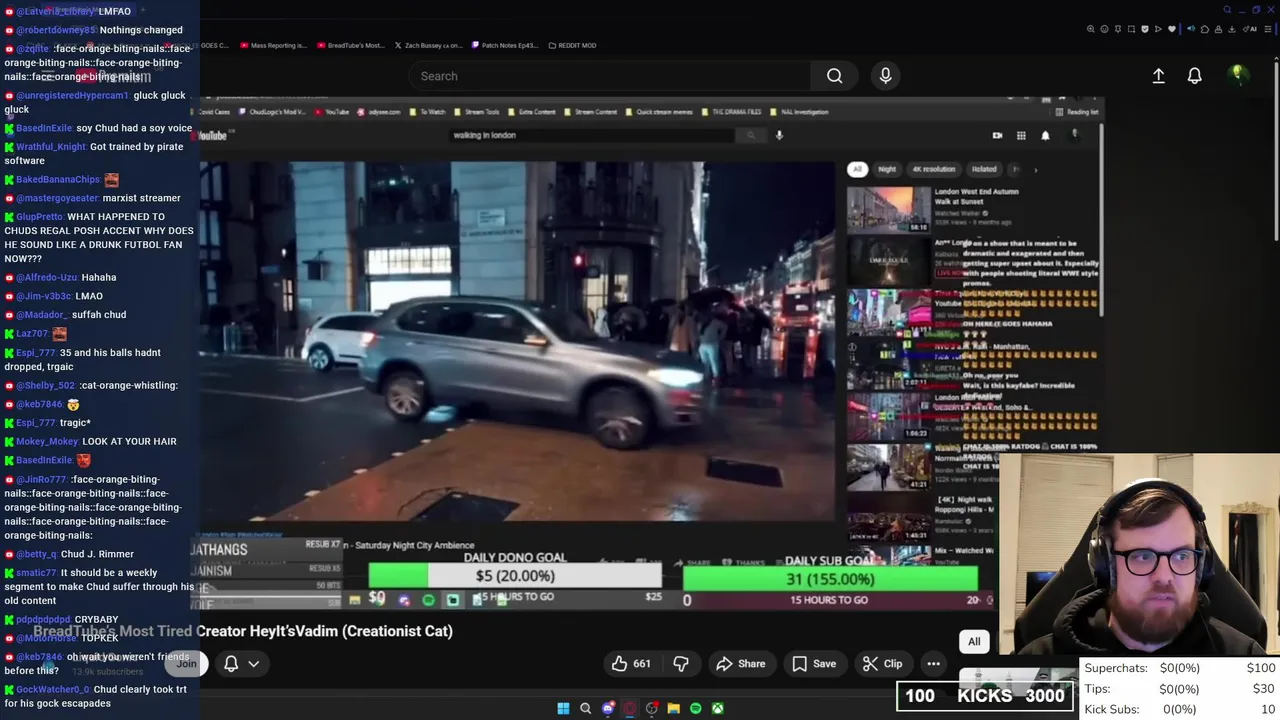Open THE DRAMA FILES bookmark folder
Screen dimensions: 1280x720
[x=731, y=112]
